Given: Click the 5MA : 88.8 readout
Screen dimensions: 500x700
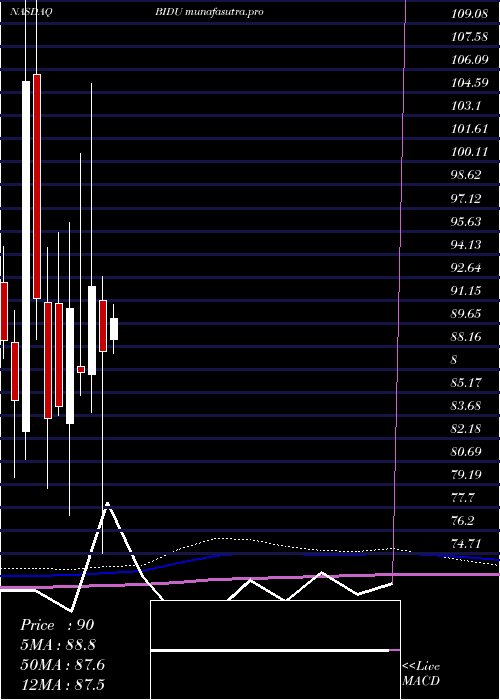Looking at the screenshot, I should tap(58, 645).
